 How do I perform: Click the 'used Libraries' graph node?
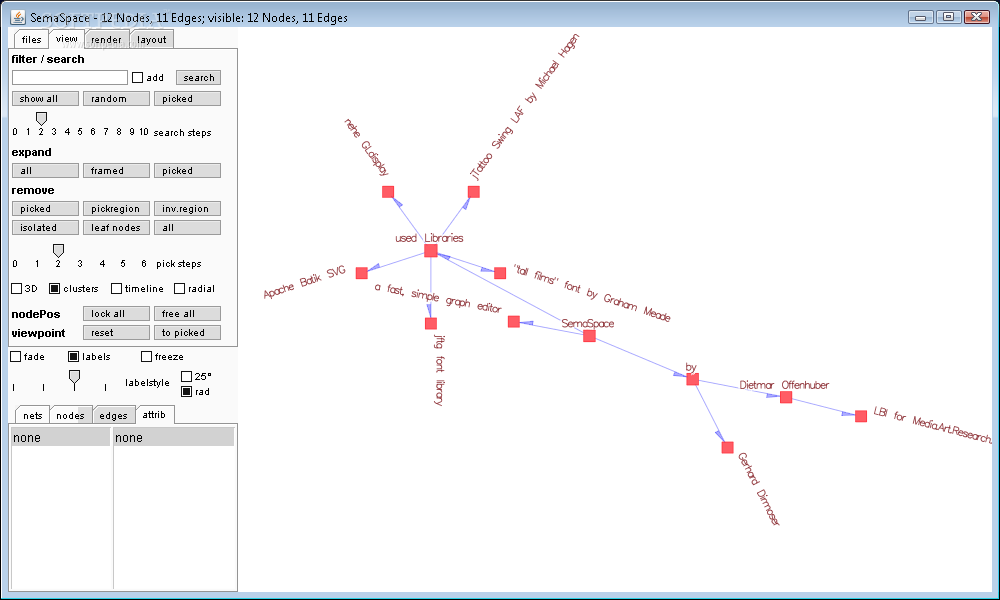coord(431,251)
